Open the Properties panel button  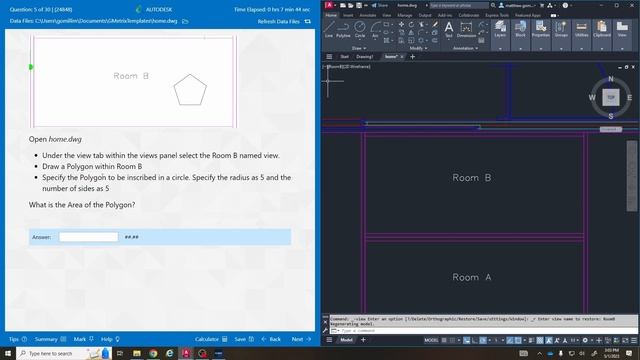541,29
